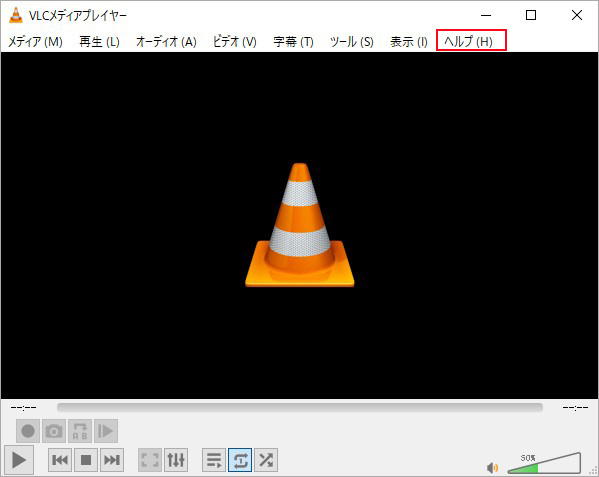Click the elapsed time label on left
This screenshot has width=599, height=477.
[x=24, y=407]
